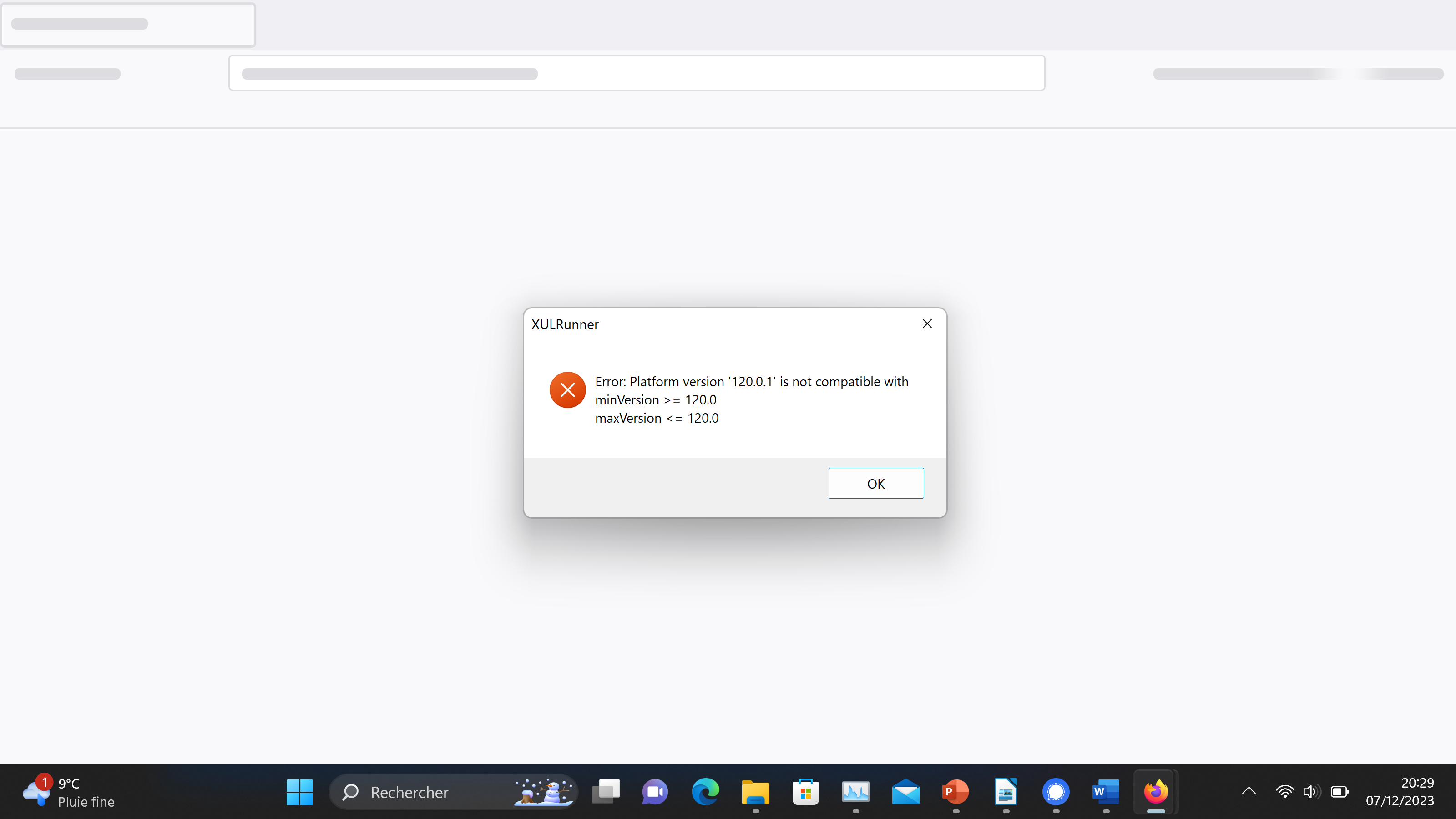Click the Firefox icon in taskbar
This screenshot has width=1456, height=819.
pos(1156,792)
